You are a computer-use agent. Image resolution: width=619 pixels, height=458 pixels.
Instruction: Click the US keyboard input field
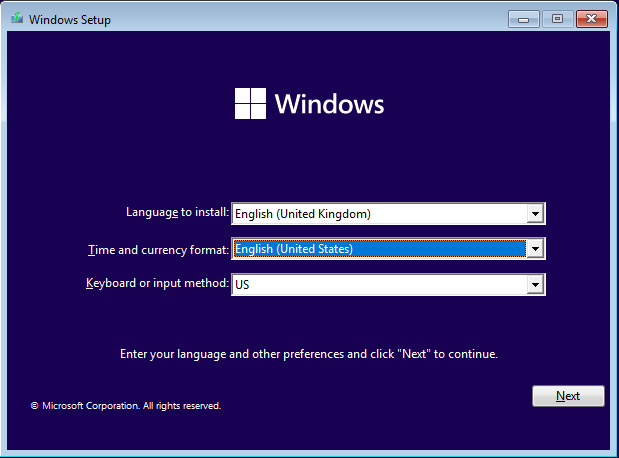pyautogui.click(x=378, y=285)
